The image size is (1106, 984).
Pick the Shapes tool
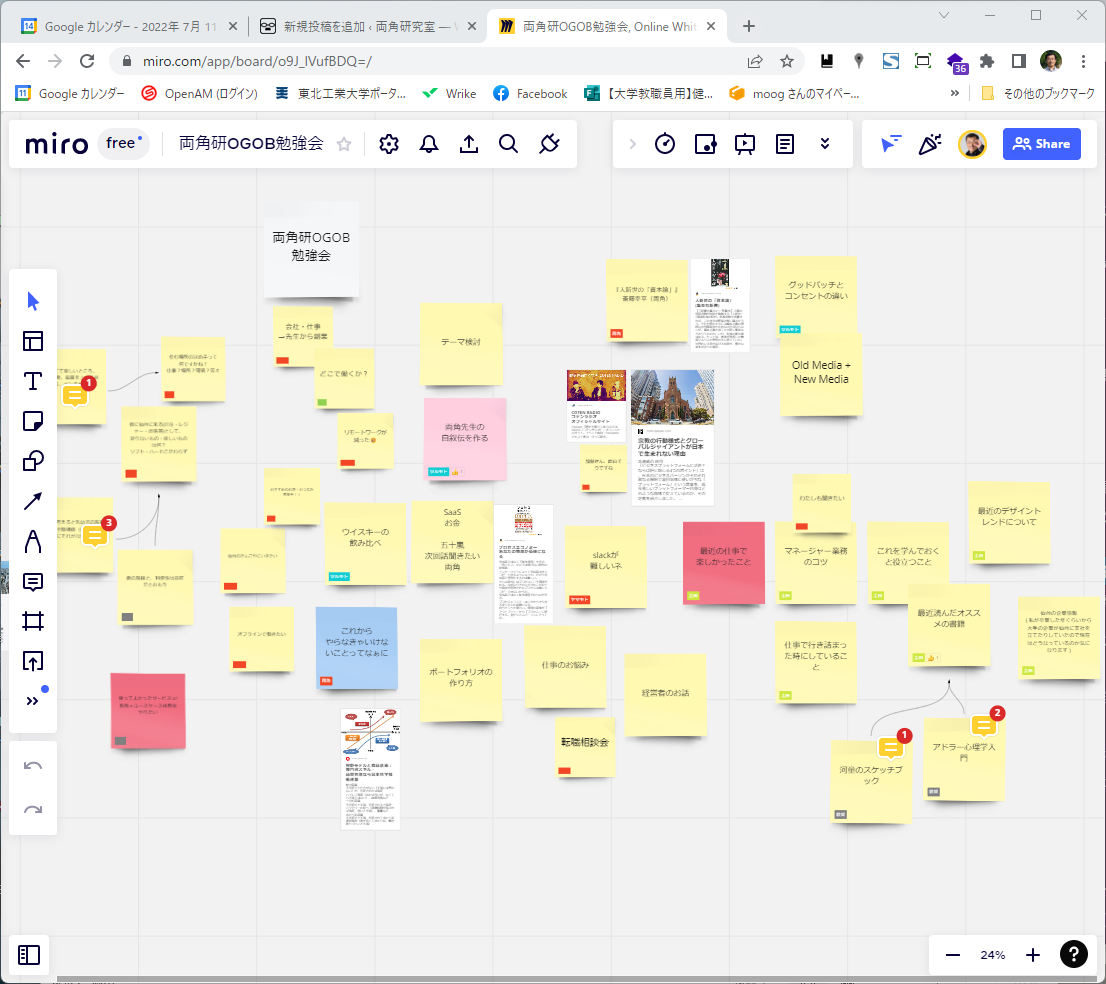[33, 461]
